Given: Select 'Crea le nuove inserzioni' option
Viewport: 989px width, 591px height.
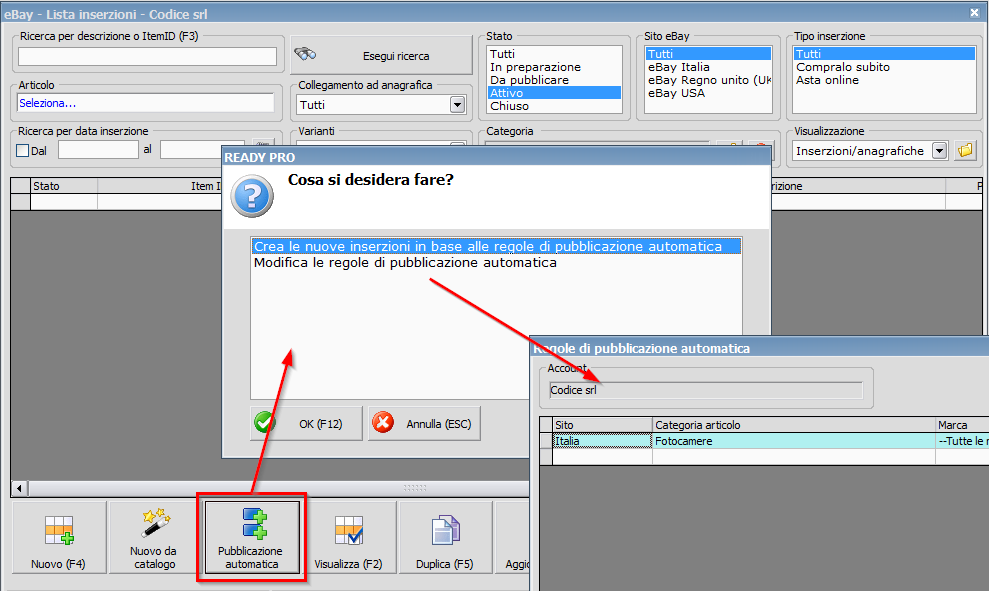Looking at the screenshot, I should point(496,247).
